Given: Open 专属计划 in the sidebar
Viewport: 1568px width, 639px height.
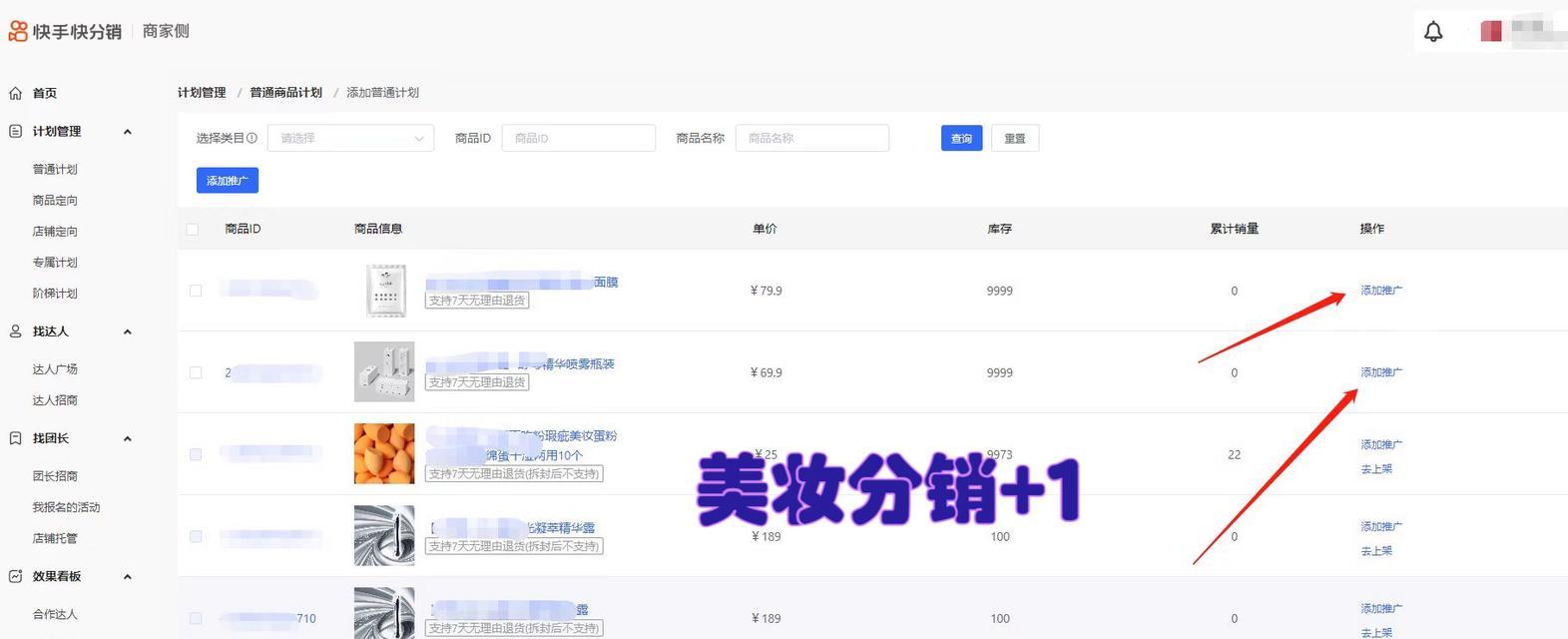Looking at the screenshot, I should (55, 262).
